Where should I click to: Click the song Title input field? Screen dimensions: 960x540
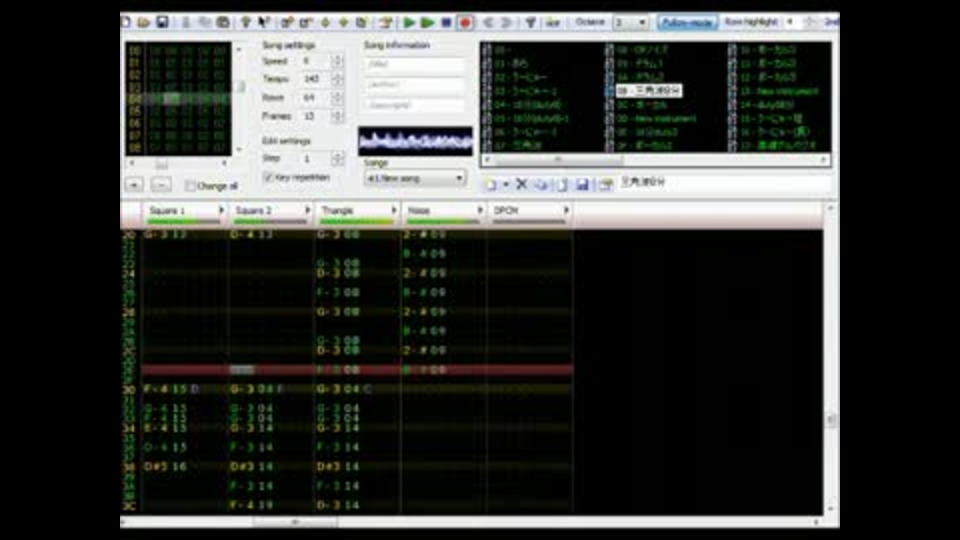[x=414, y=64]
